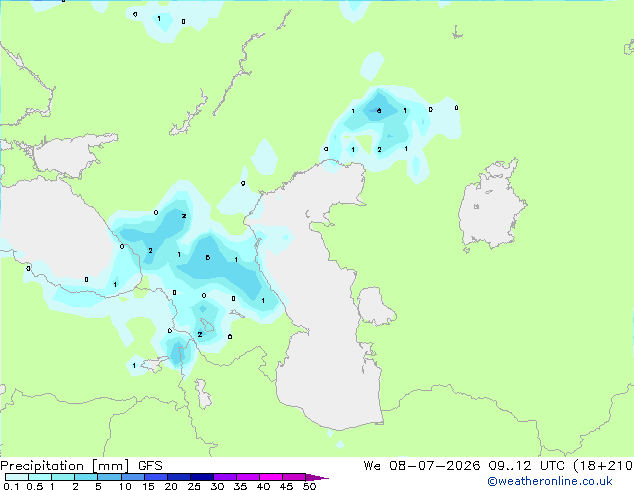Click the 1–2 mm legend color swatch
The height and width of the screenshot is (490, 634).
(x=63, y=477)
